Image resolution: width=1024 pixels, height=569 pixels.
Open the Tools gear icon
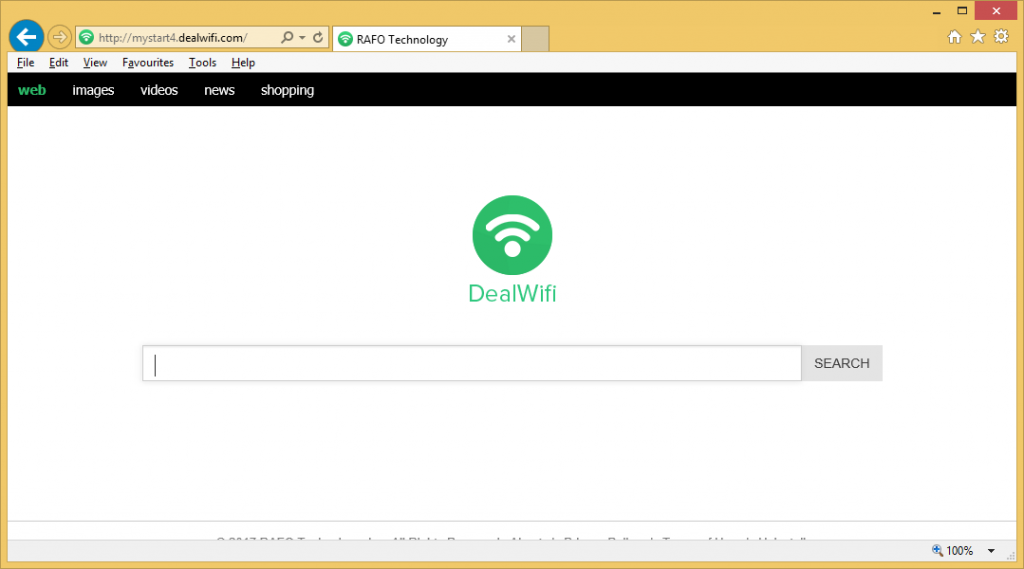1001,37
